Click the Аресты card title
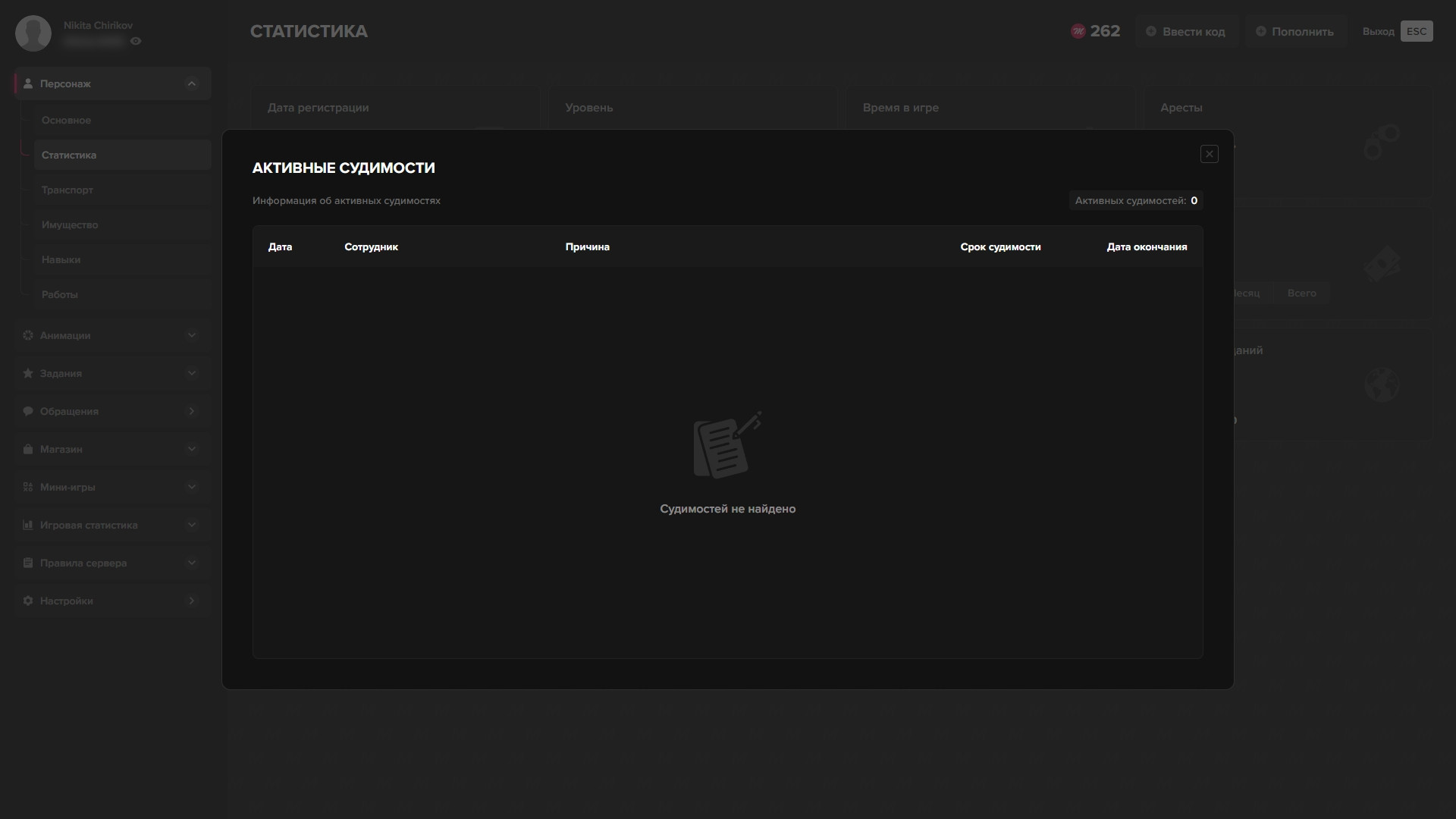The height and width of the screenshot is (819, 1456). tap(1181, 108)
